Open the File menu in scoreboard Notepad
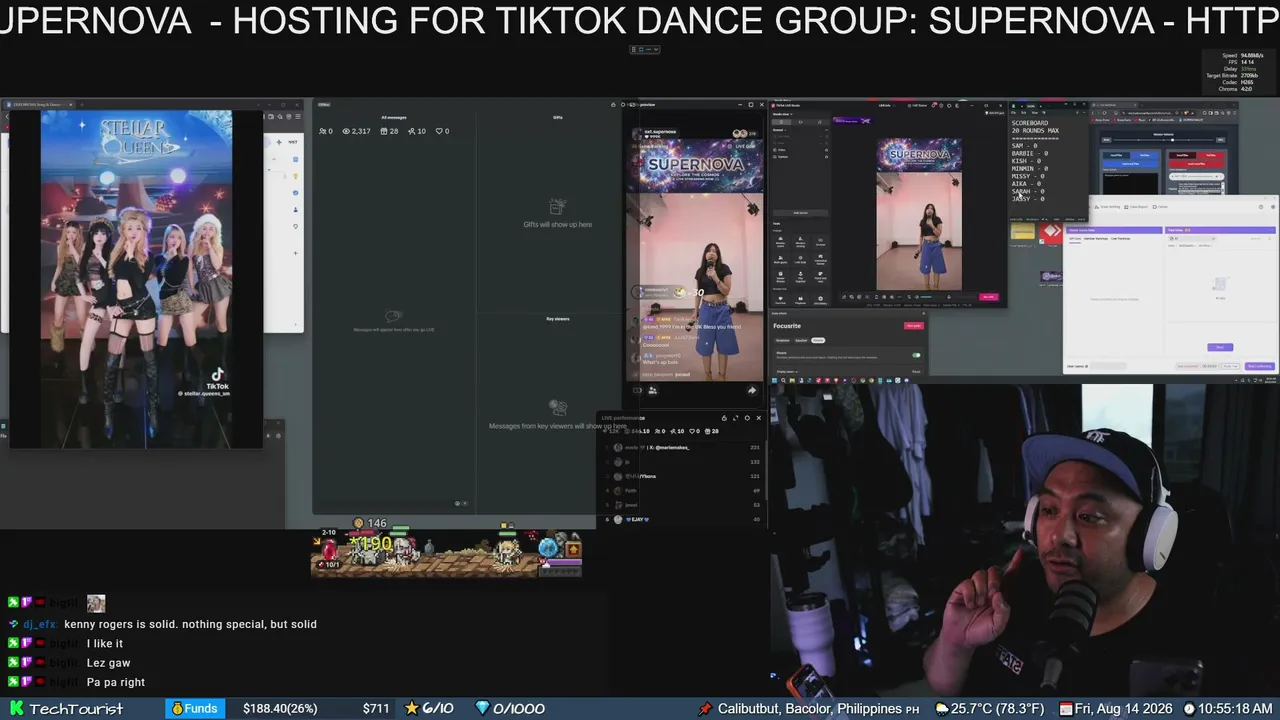 pyautogui.click(x=1015, y=113)
